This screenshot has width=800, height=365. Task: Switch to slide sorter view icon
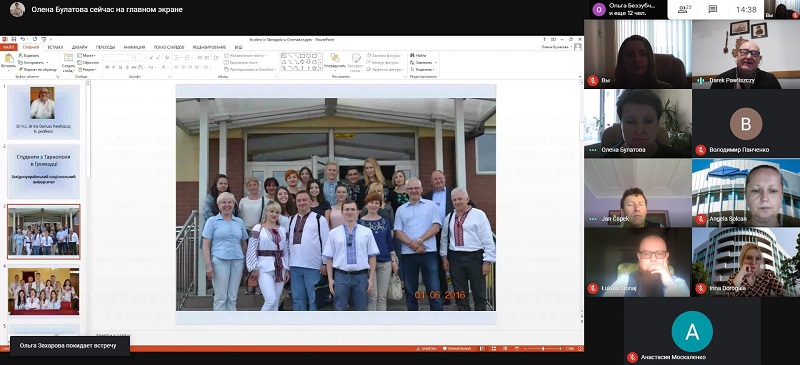[494, 349]
